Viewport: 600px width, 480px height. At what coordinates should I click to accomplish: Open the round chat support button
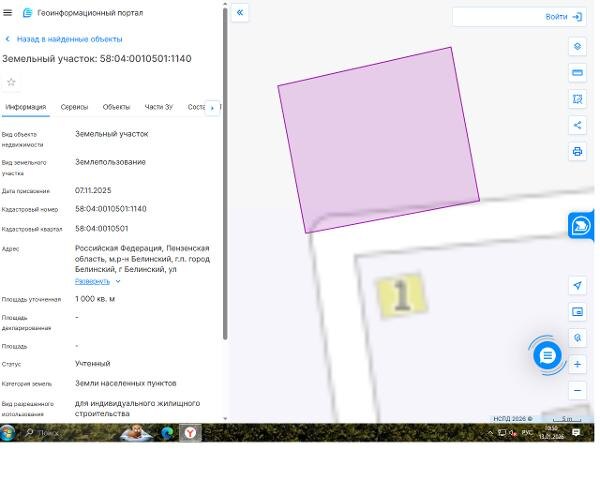pos(547,356)
